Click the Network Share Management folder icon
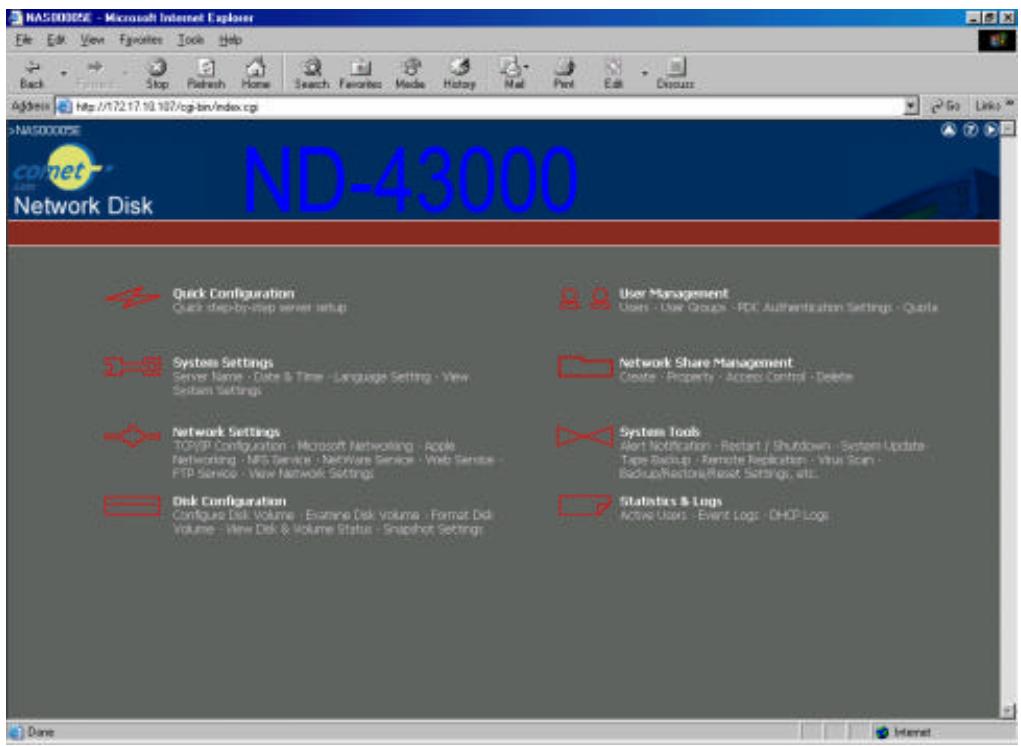This screenshot has width=1021, height=746. pyautogui.click(x=585, y=366)
